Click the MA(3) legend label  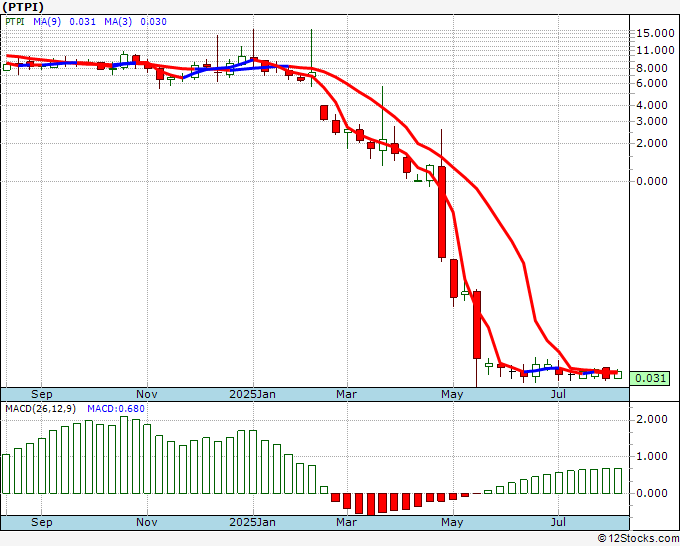click(x=118, y=21)
